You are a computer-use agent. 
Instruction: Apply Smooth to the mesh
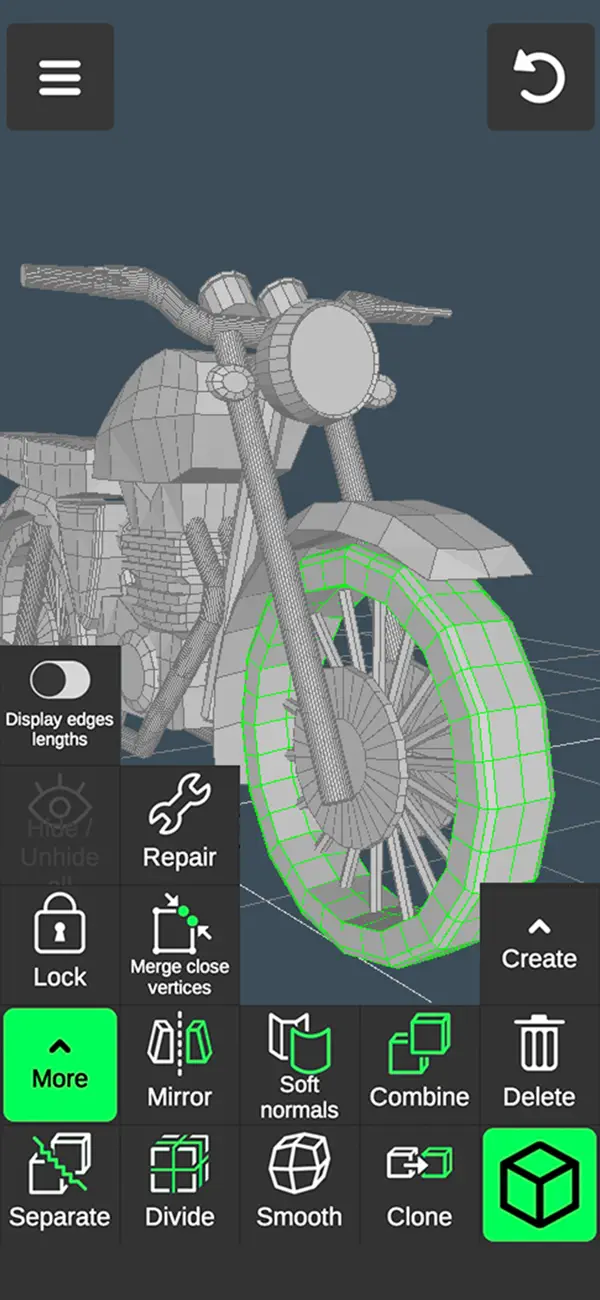[300, 1184]
